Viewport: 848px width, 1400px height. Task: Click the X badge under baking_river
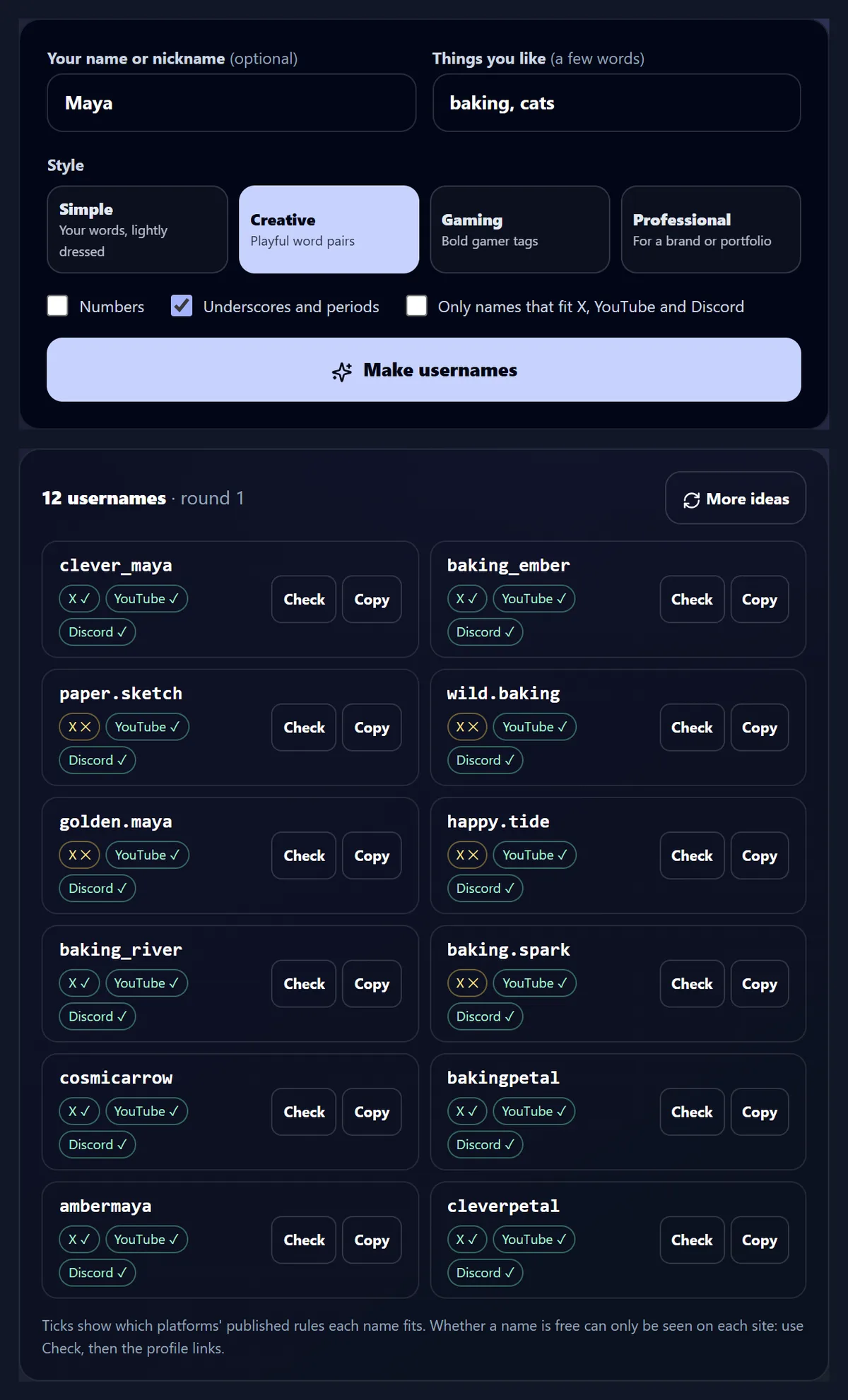coord(79,983)
